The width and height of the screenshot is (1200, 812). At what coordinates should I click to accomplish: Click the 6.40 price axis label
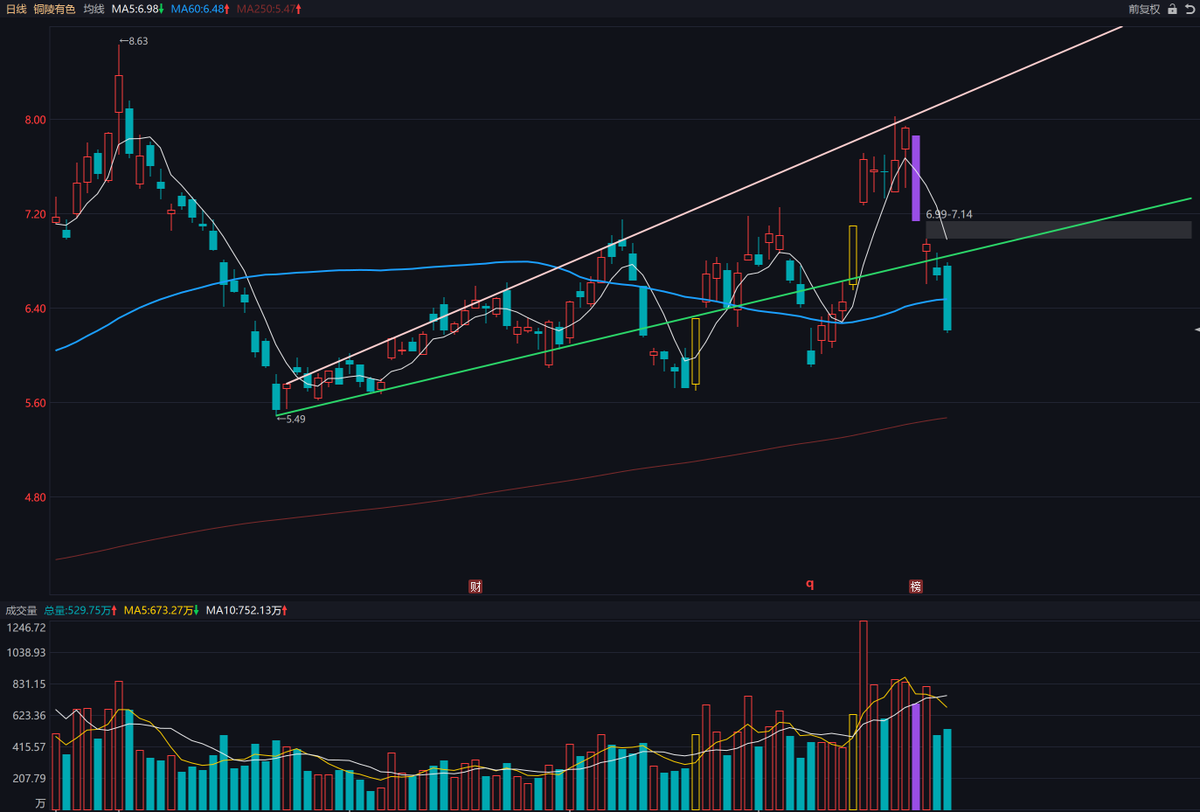(x=35, y=308)
